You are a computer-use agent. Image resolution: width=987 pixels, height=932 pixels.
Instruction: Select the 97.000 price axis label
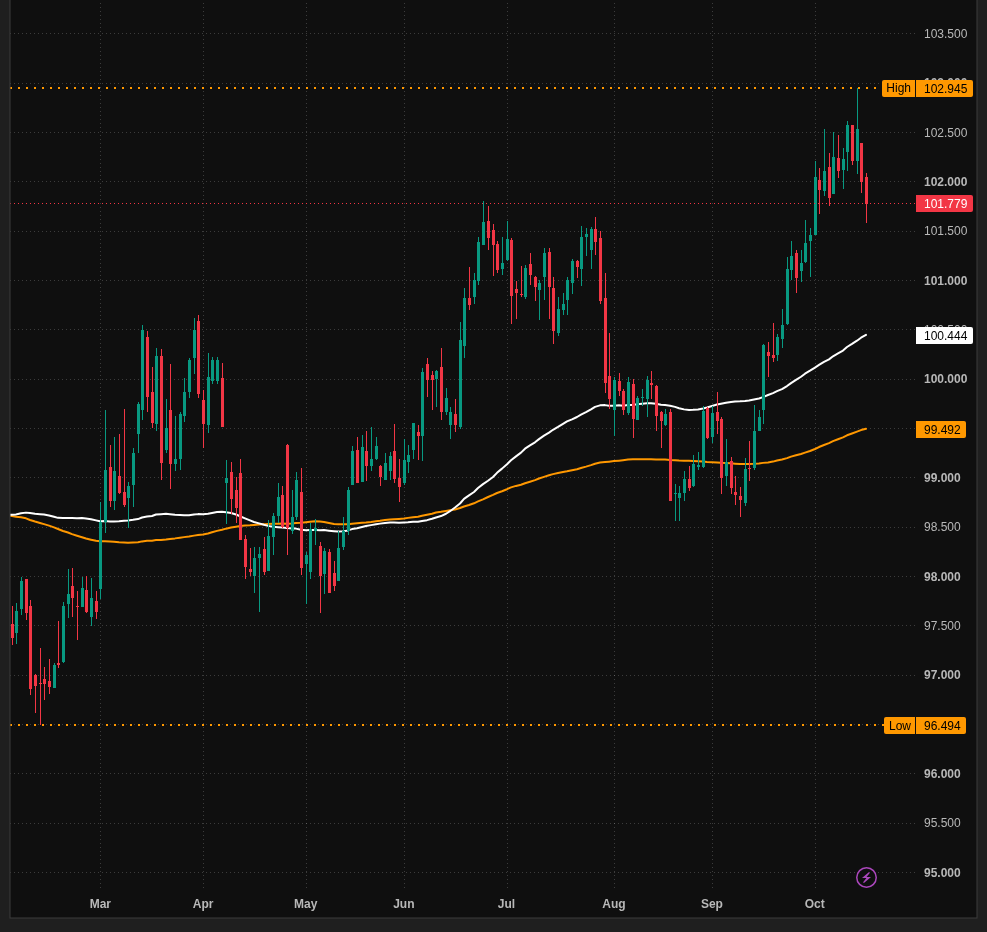pyautogui.click(x=942, y=675)
